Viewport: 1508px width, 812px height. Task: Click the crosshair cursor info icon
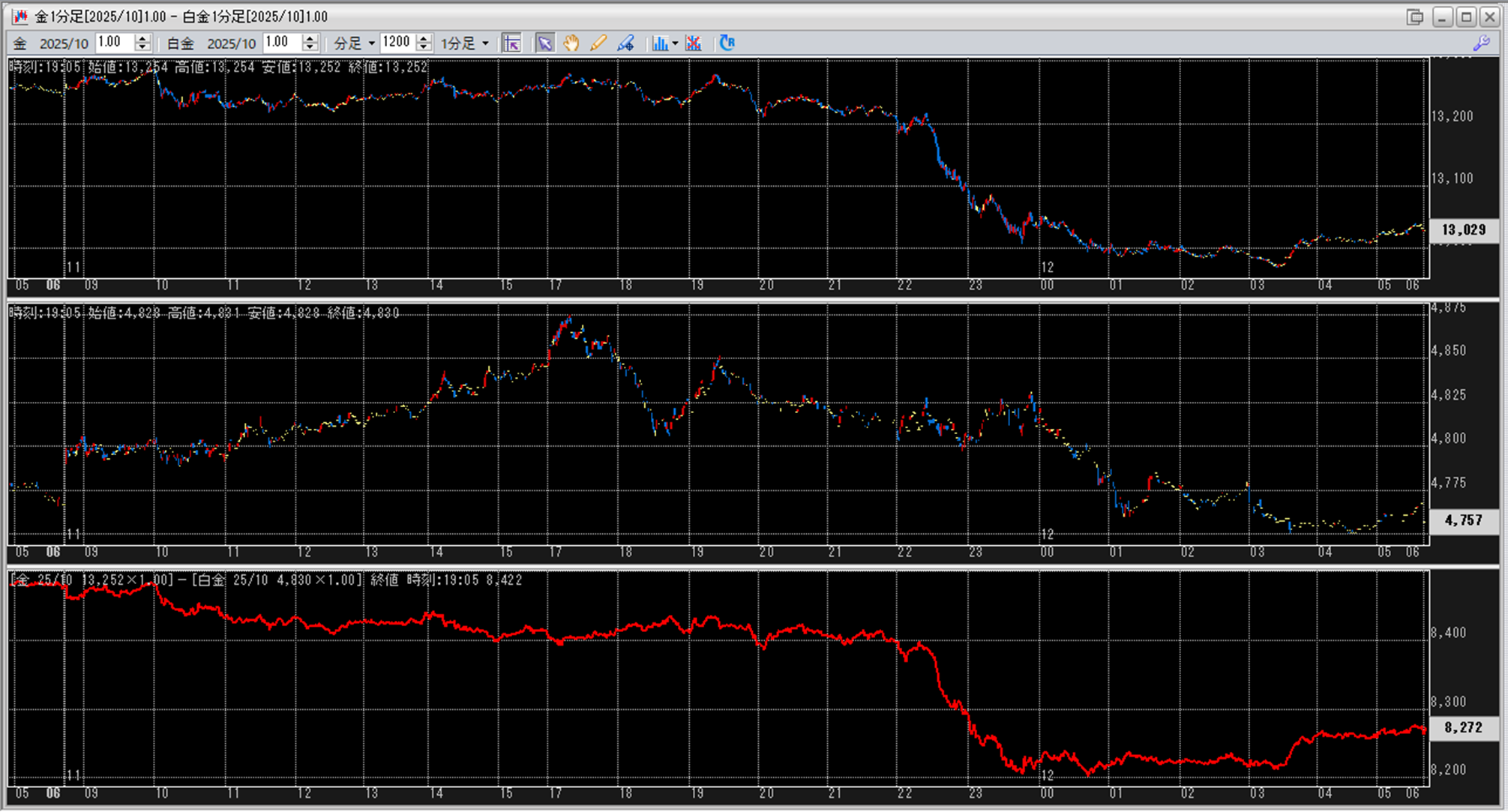511,43
